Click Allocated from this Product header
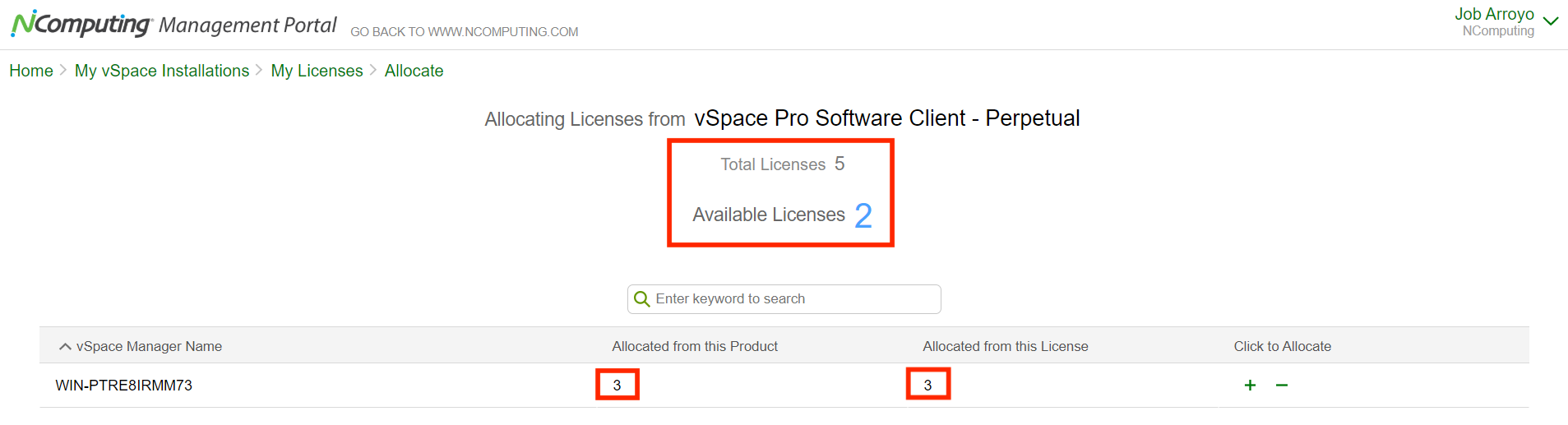 click(694, 347)
